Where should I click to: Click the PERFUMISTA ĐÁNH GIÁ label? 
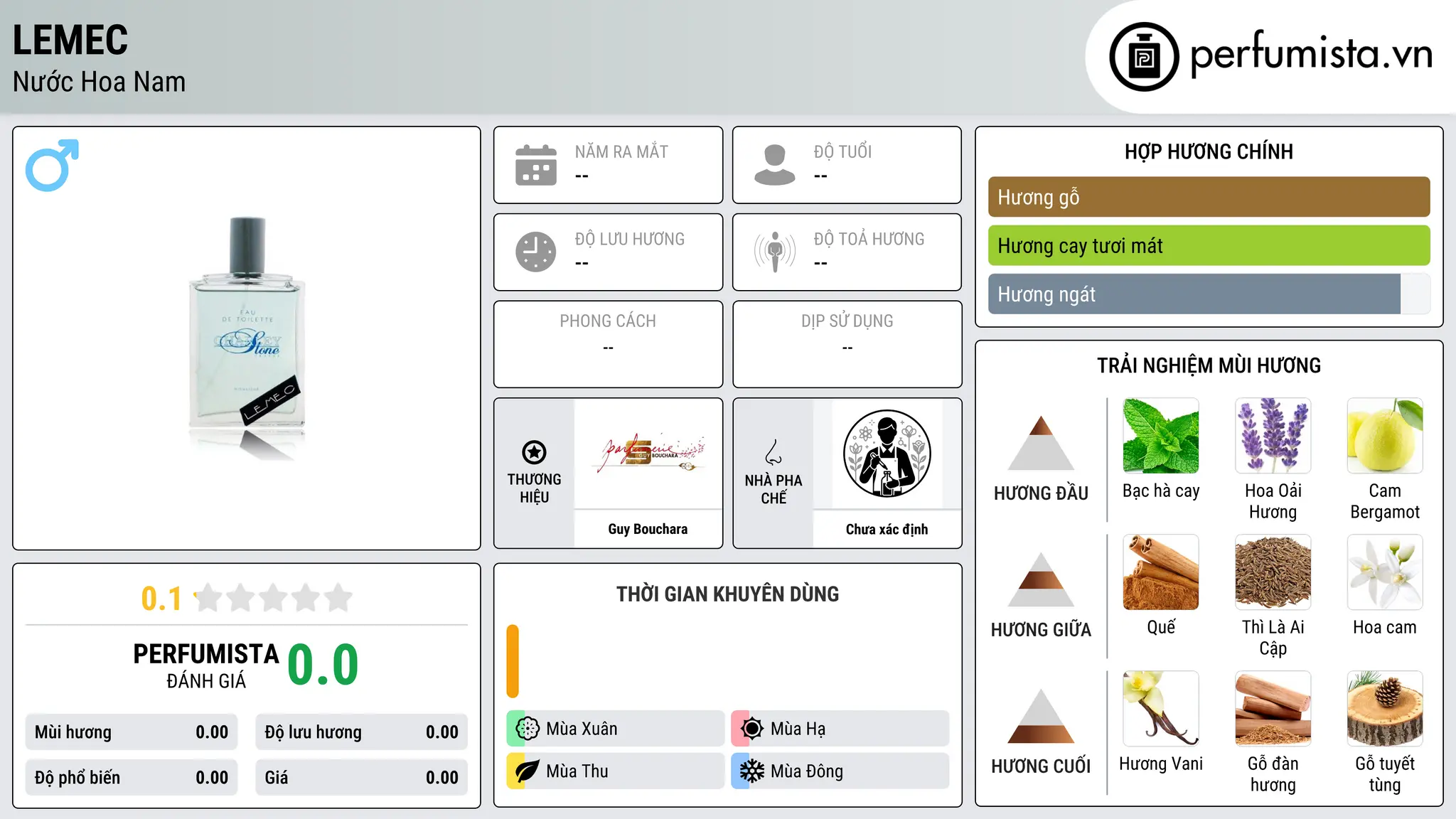click(x=206, y=666)
